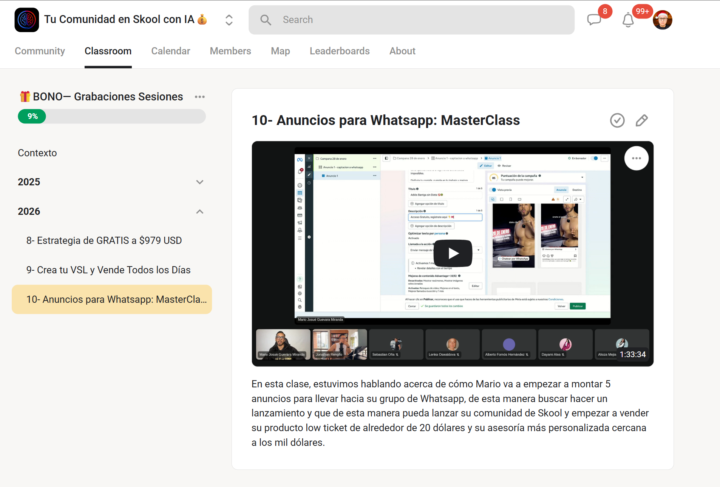Click the first participant video thumbnail
720x487 pixels.
coord(283,344)
